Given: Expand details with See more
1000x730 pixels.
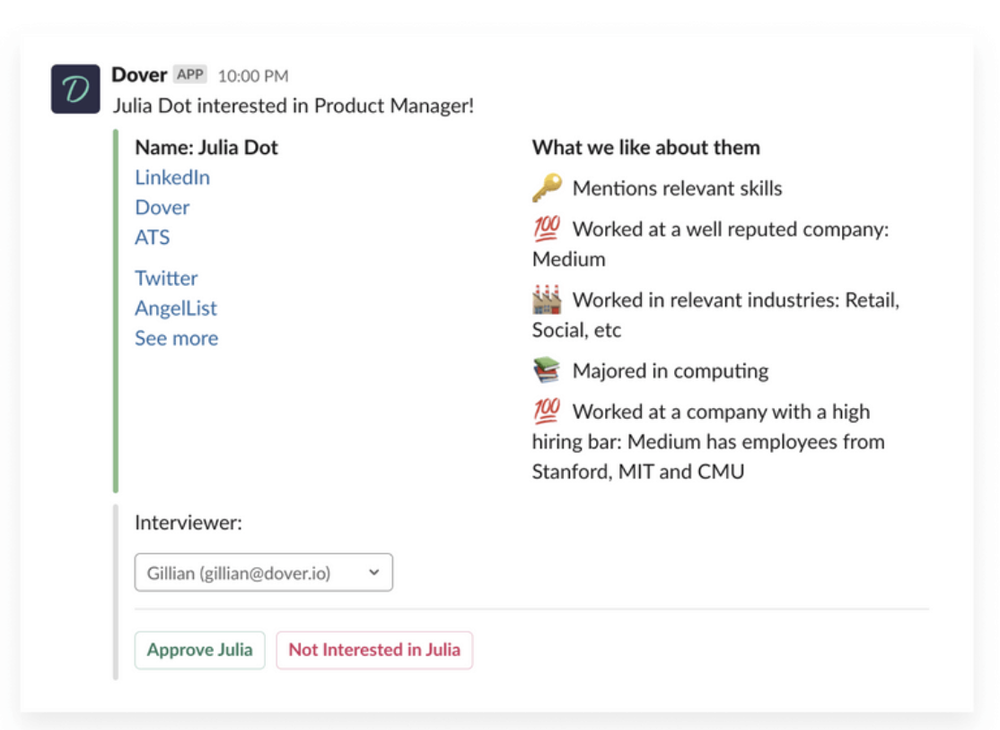Looking at the screenshot, I should [x=176, y=338].
